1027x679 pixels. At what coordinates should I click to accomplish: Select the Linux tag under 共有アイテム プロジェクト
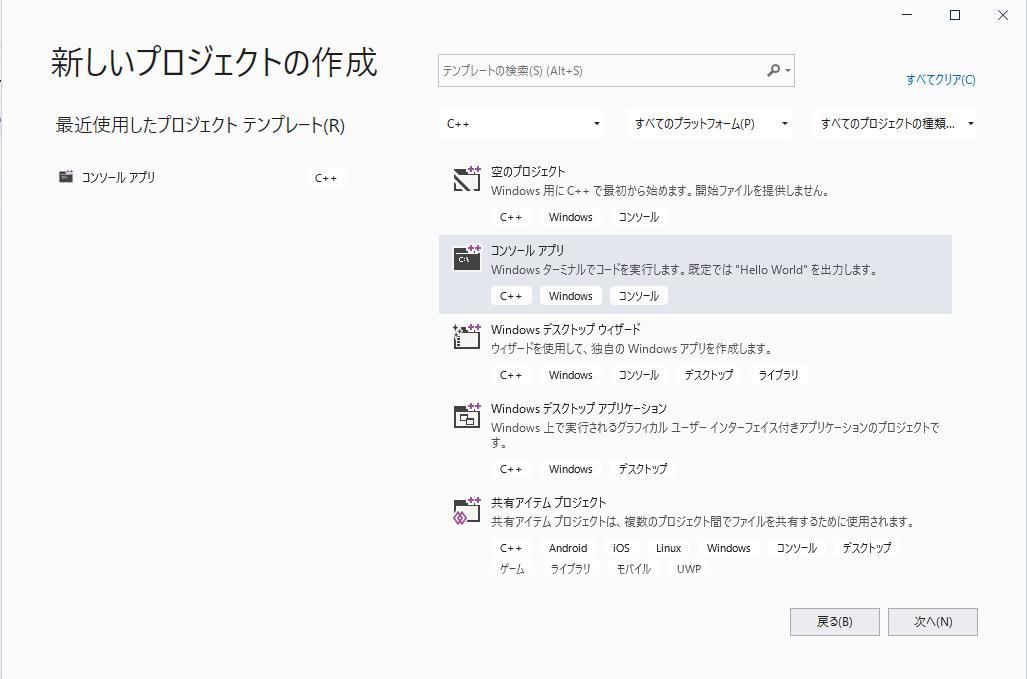tap(668, 547)
